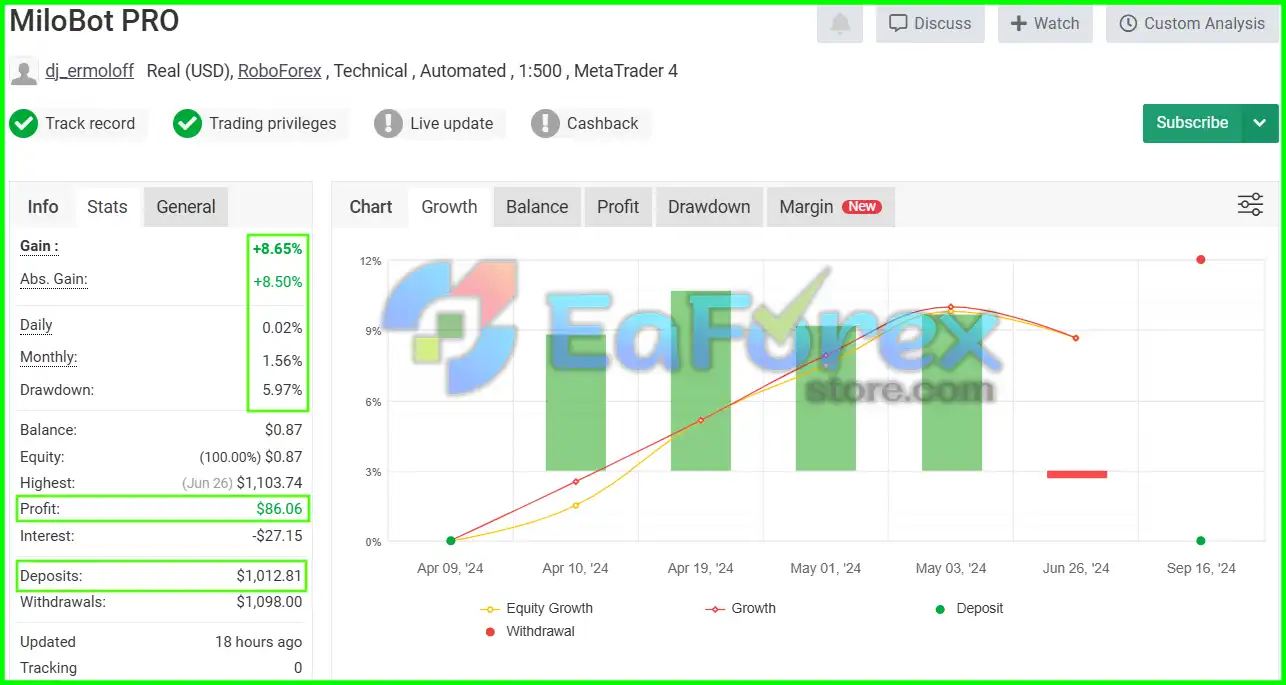Open the Discuss button
This screenshot has width=1286, height=685.
[x=930, y=24]
